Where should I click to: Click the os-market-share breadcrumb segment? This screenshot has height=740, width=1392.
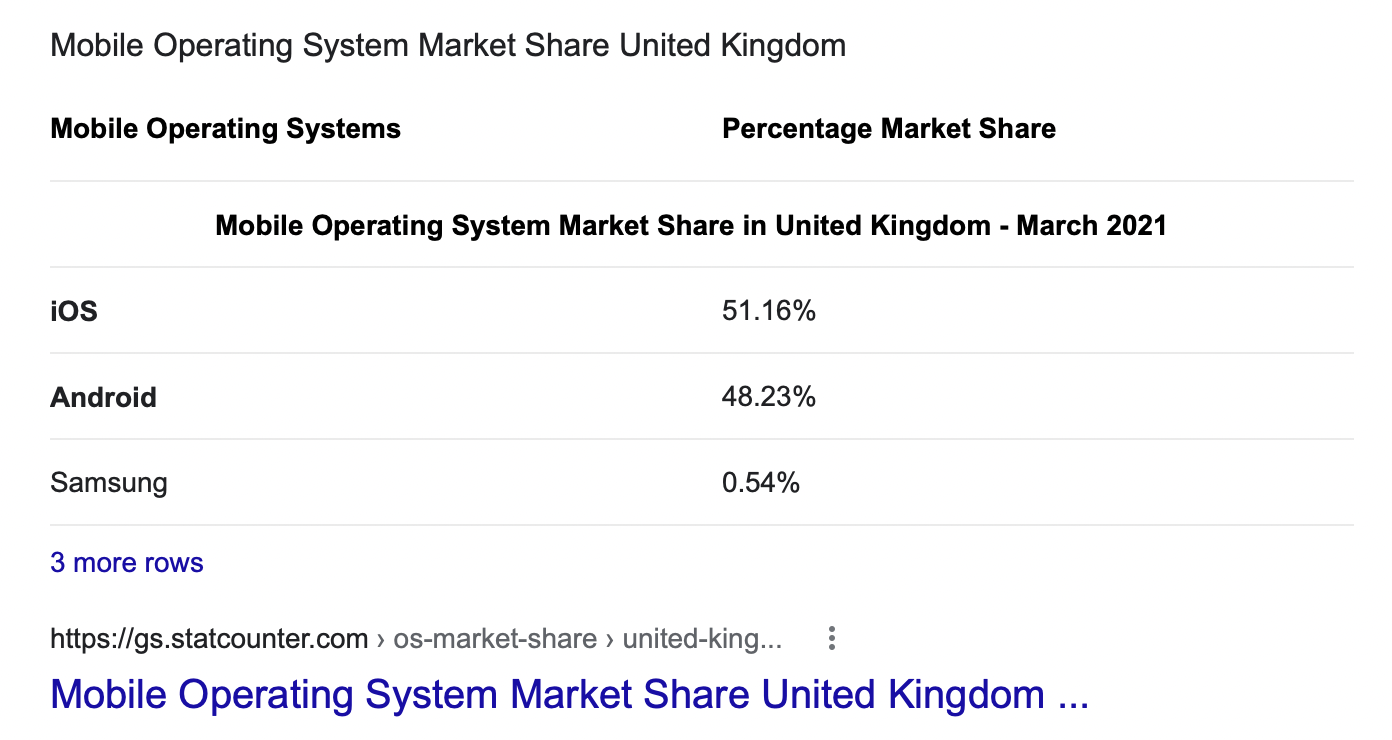(495, 639)
